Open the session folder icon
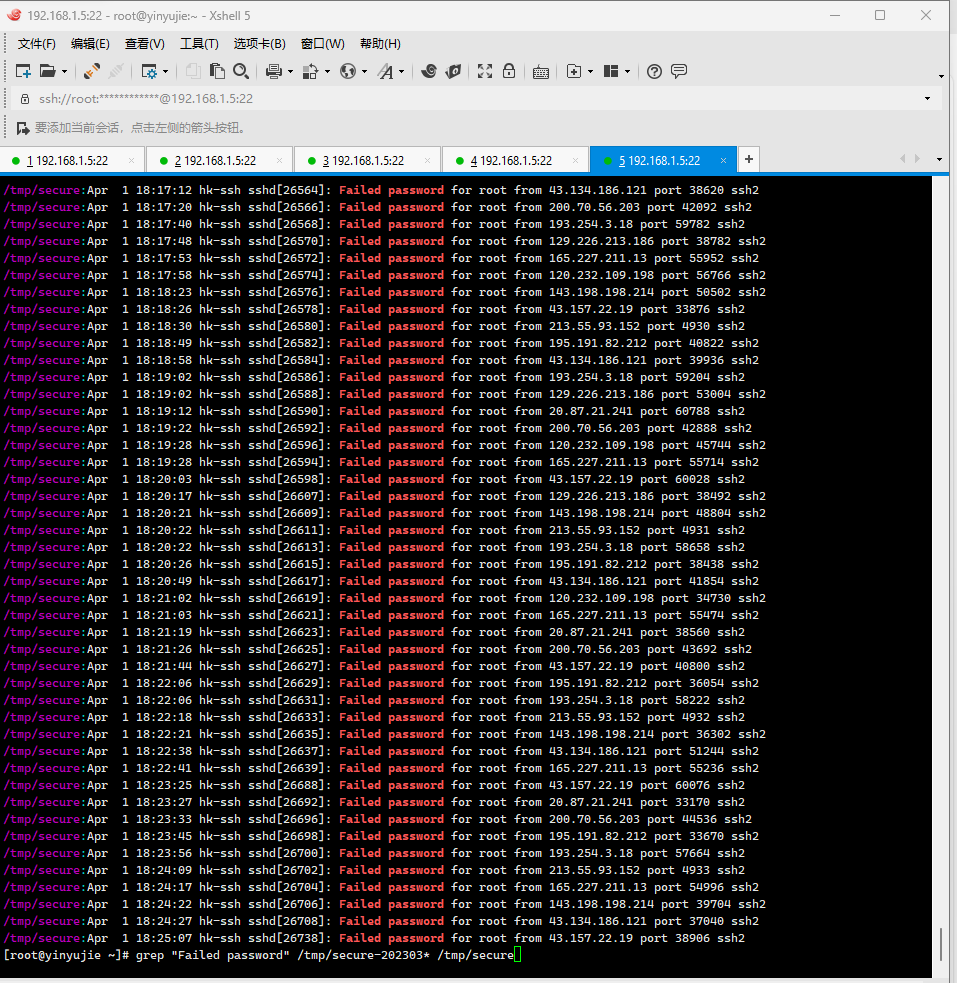957x983 pixels. tap(48, 71)
